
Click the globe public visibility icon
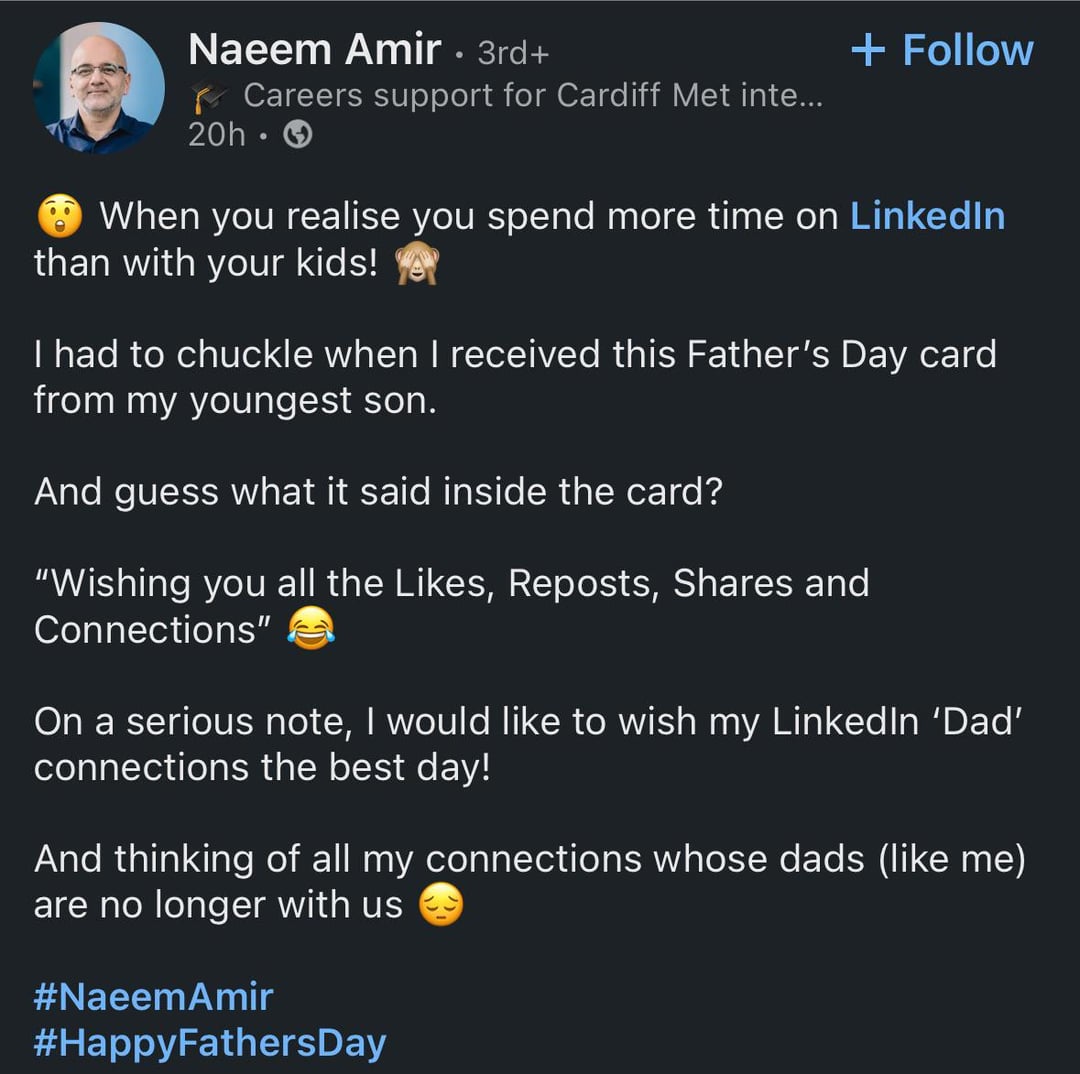[x=298, y=135]
